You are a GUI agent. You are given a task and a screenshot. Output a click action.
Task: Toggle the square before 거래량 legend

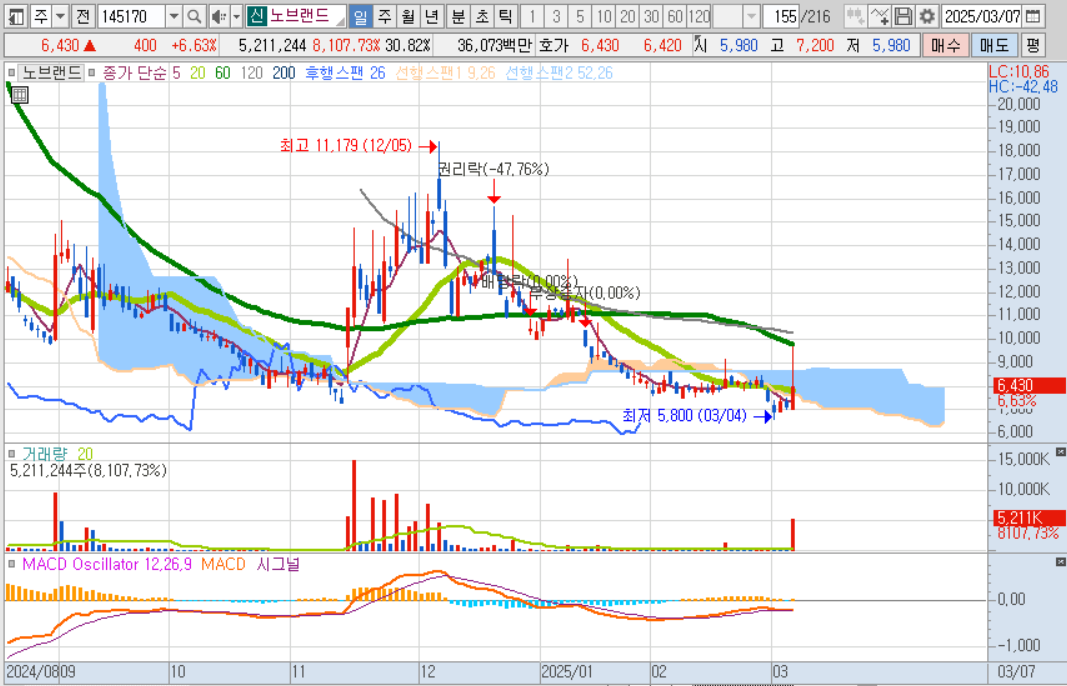coord(11,453)
